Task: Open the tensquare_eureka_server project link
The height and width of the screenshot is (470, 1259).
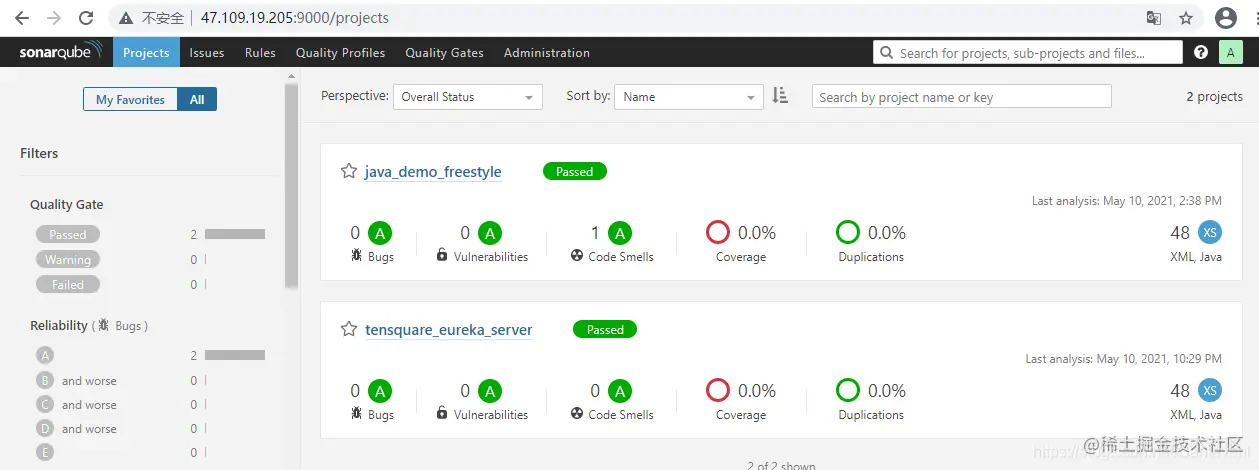Action: 449,330
